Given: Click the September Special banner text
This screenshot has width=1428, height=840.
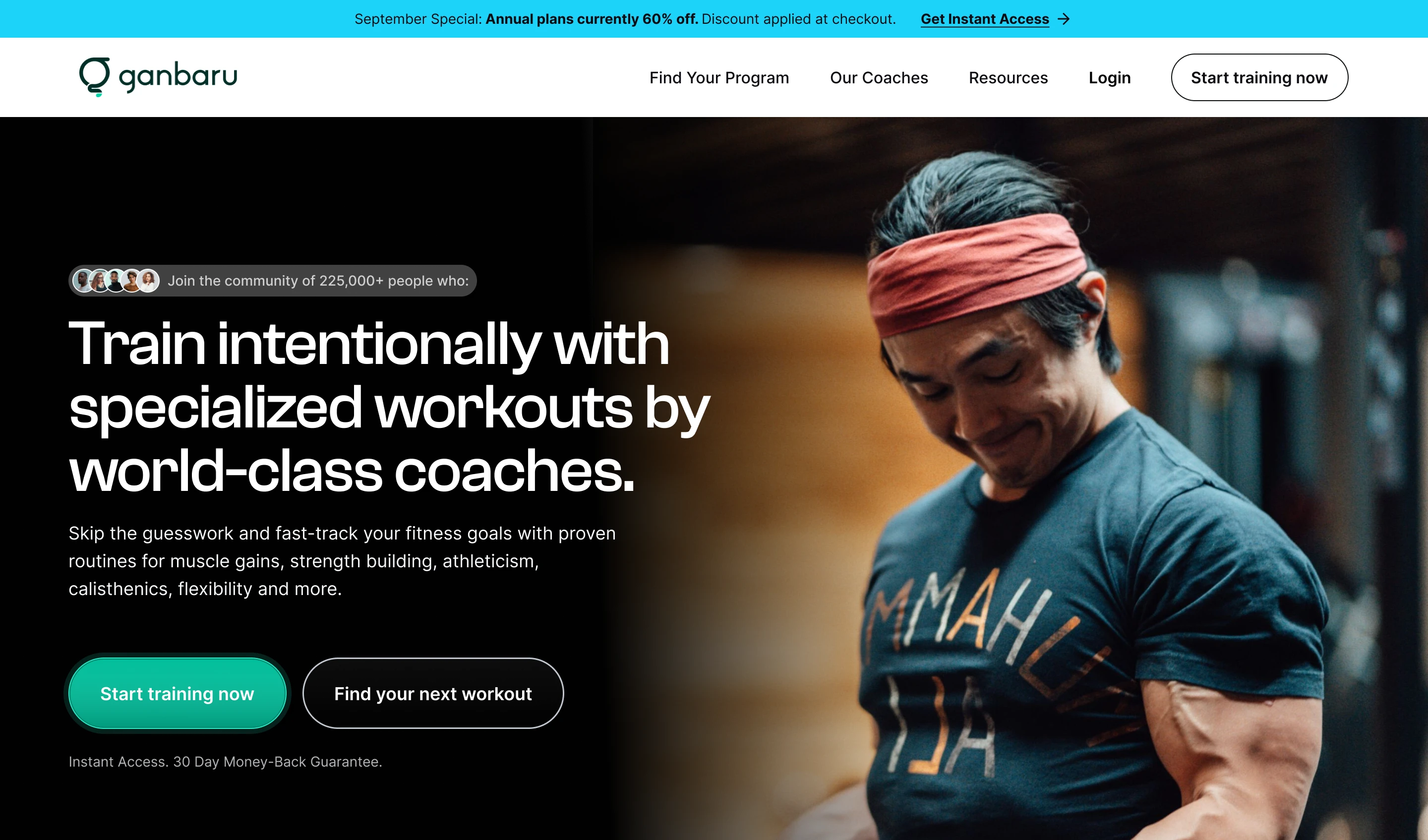Looking at the screenshot, I should point(625,19).
